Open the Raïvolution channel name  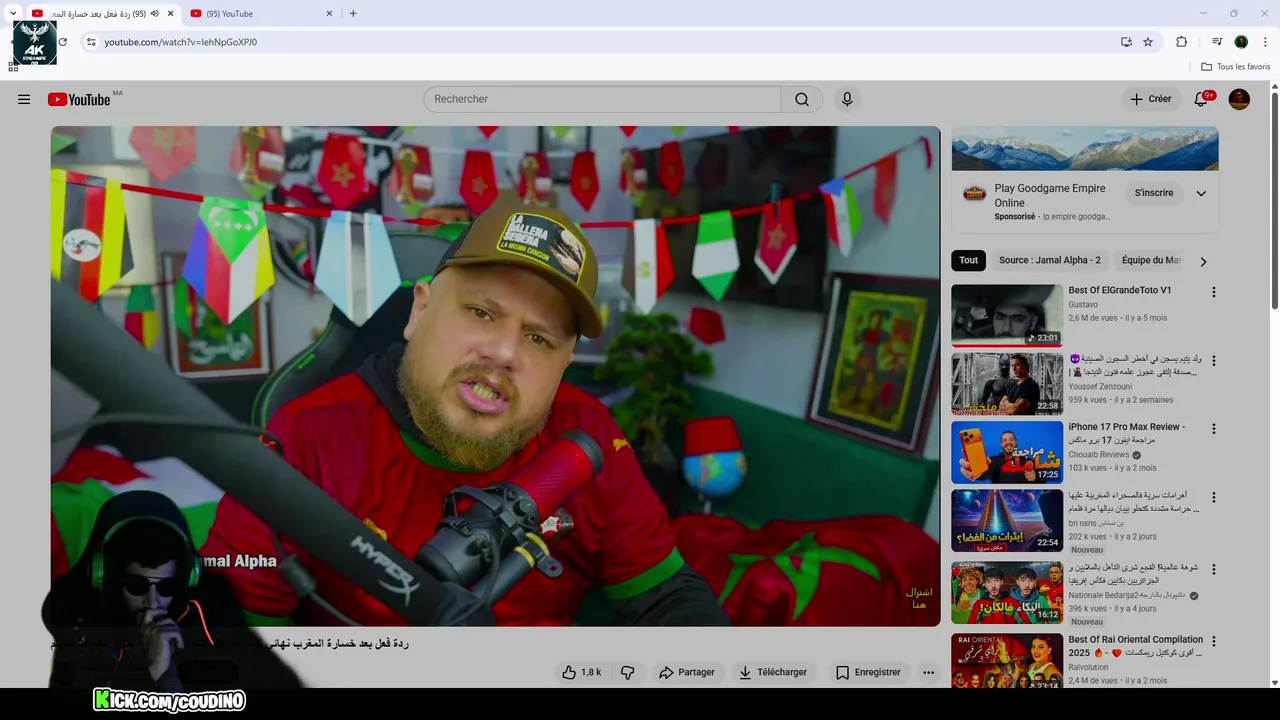pos(1088,667)
